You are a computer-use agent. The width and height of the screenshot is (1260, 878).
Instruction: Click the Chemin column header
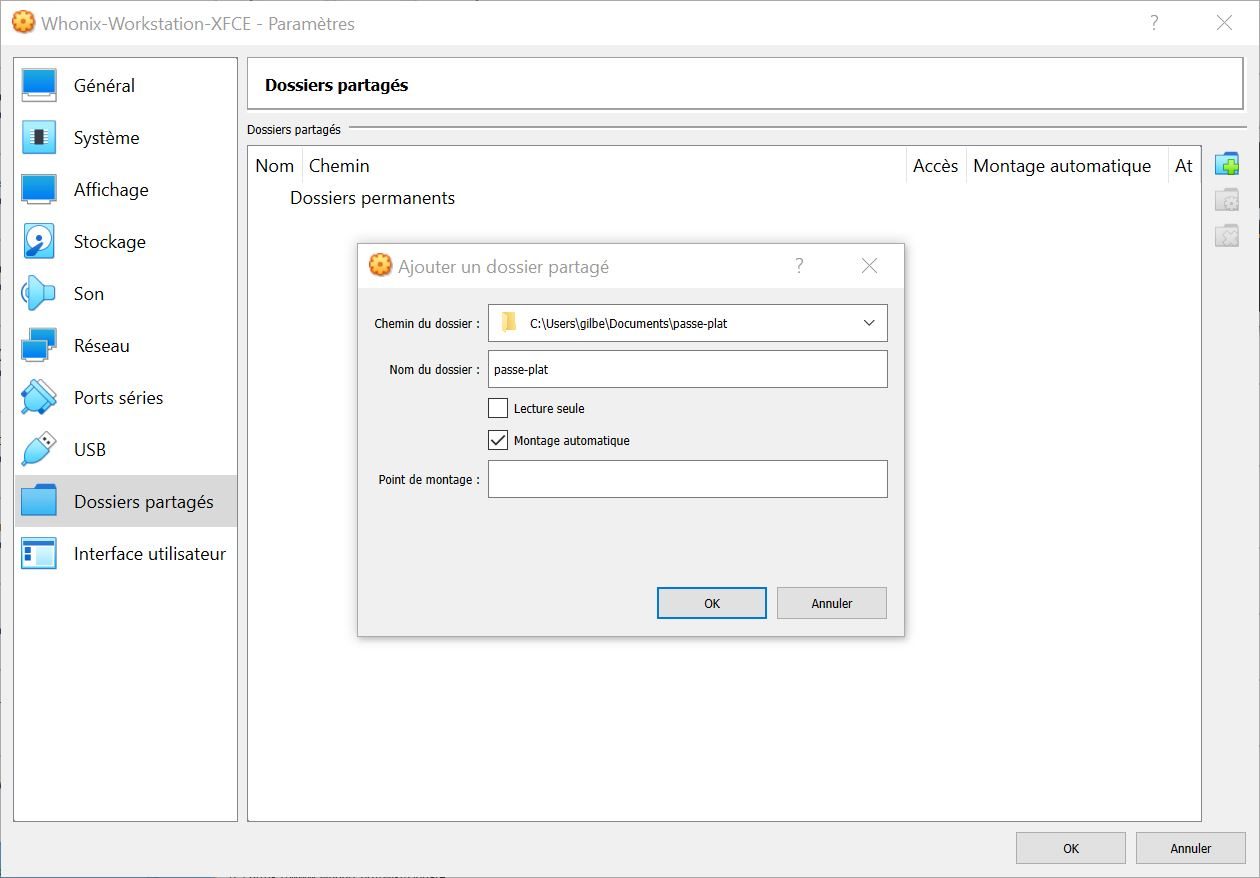point(605,166)
